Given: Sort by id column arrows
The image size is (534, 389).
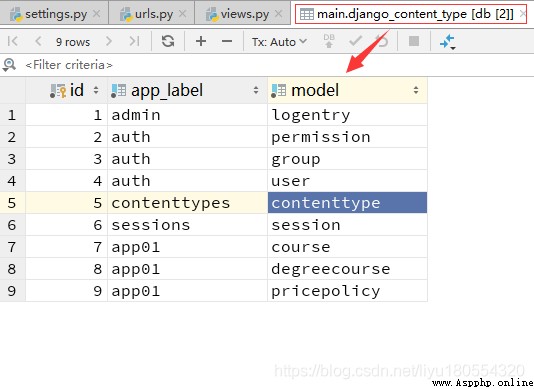Looking at the screenshot, I should 96,90.
